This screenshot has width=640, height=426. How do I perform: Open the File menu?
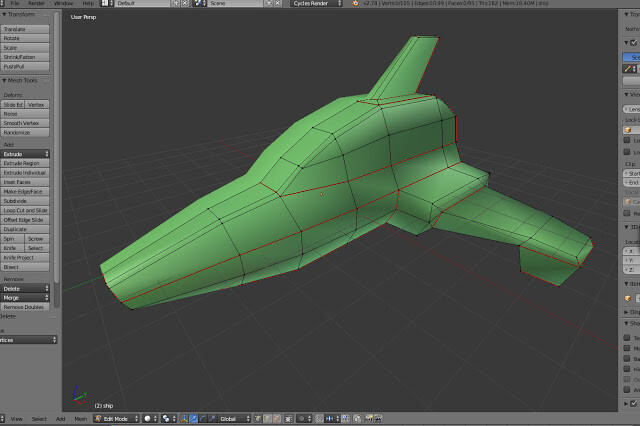pos(15,3)
